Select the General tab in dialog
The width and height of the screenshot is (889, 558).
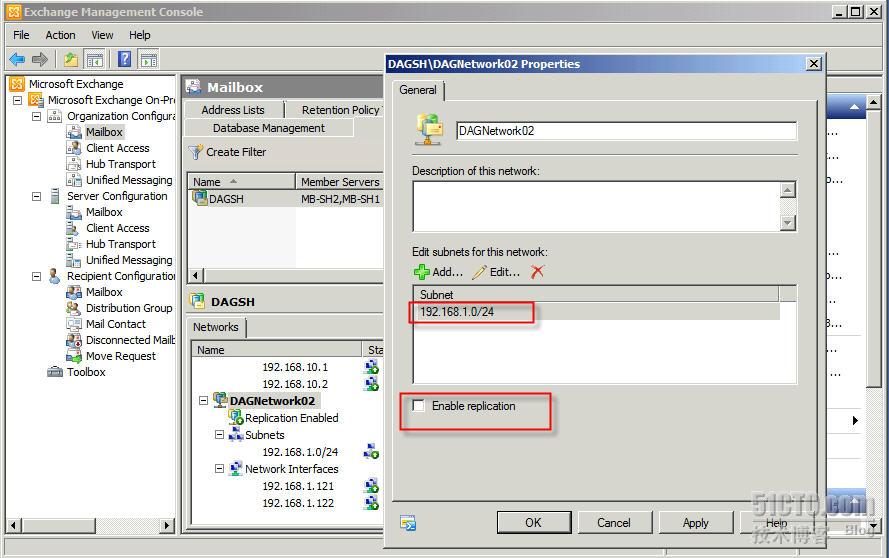click(x=418, y=90)
